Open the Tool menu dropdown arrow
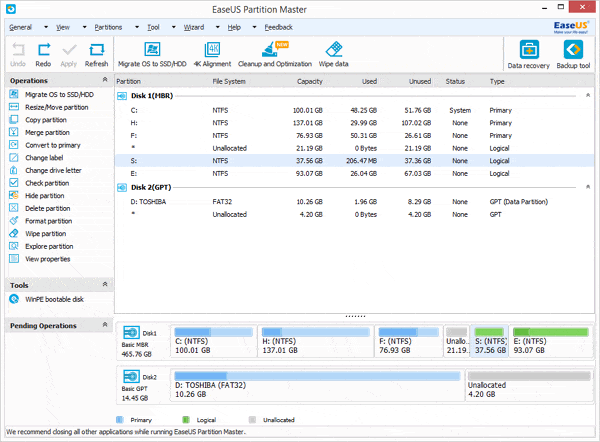 coord(173,27)
